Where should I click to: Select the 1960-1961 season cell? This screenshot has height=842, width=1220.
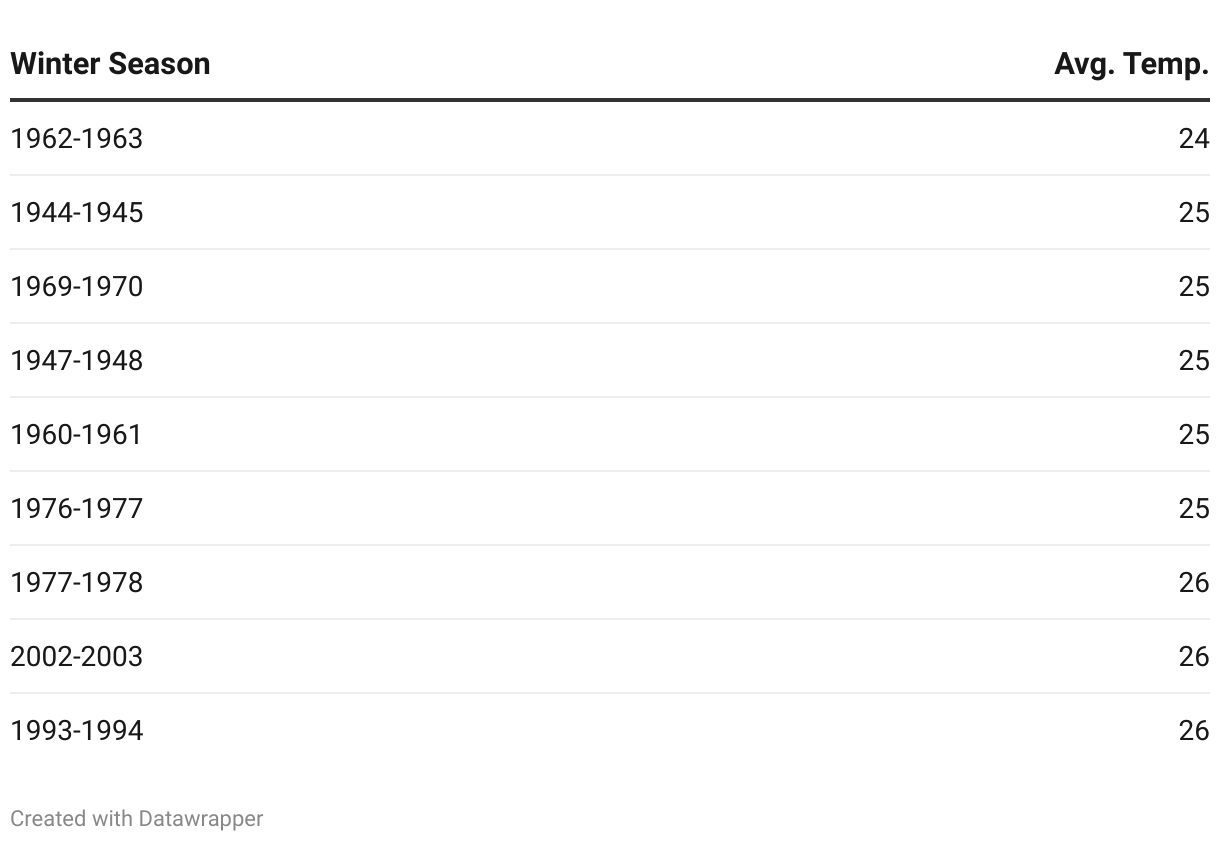(77, 434)
